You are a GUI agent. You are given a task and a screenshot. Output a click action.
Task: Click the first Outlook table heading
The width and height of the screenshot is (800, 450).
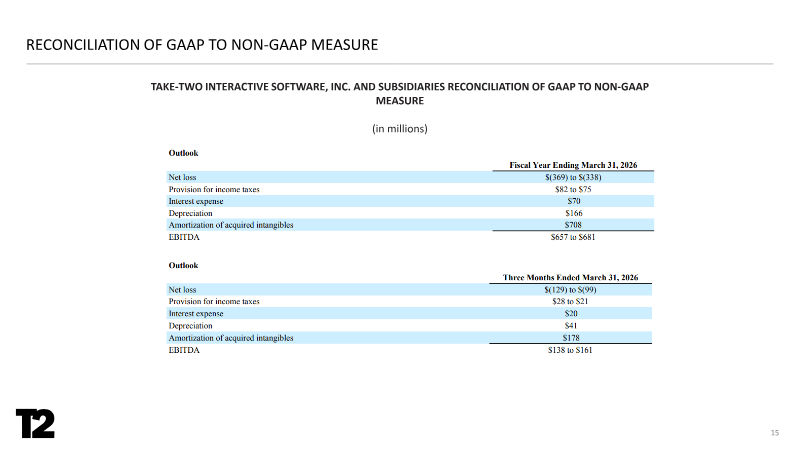182,153
